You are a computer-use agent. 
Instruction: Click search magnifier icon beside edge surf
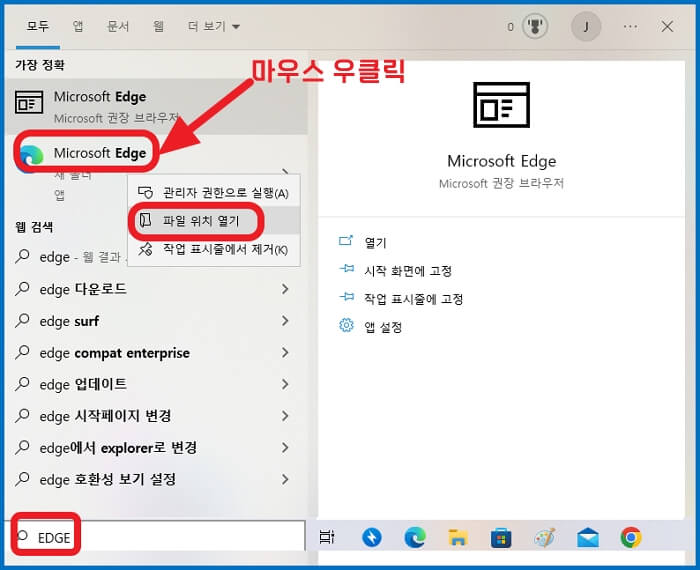pyautogui.click(x=22, y=320)
